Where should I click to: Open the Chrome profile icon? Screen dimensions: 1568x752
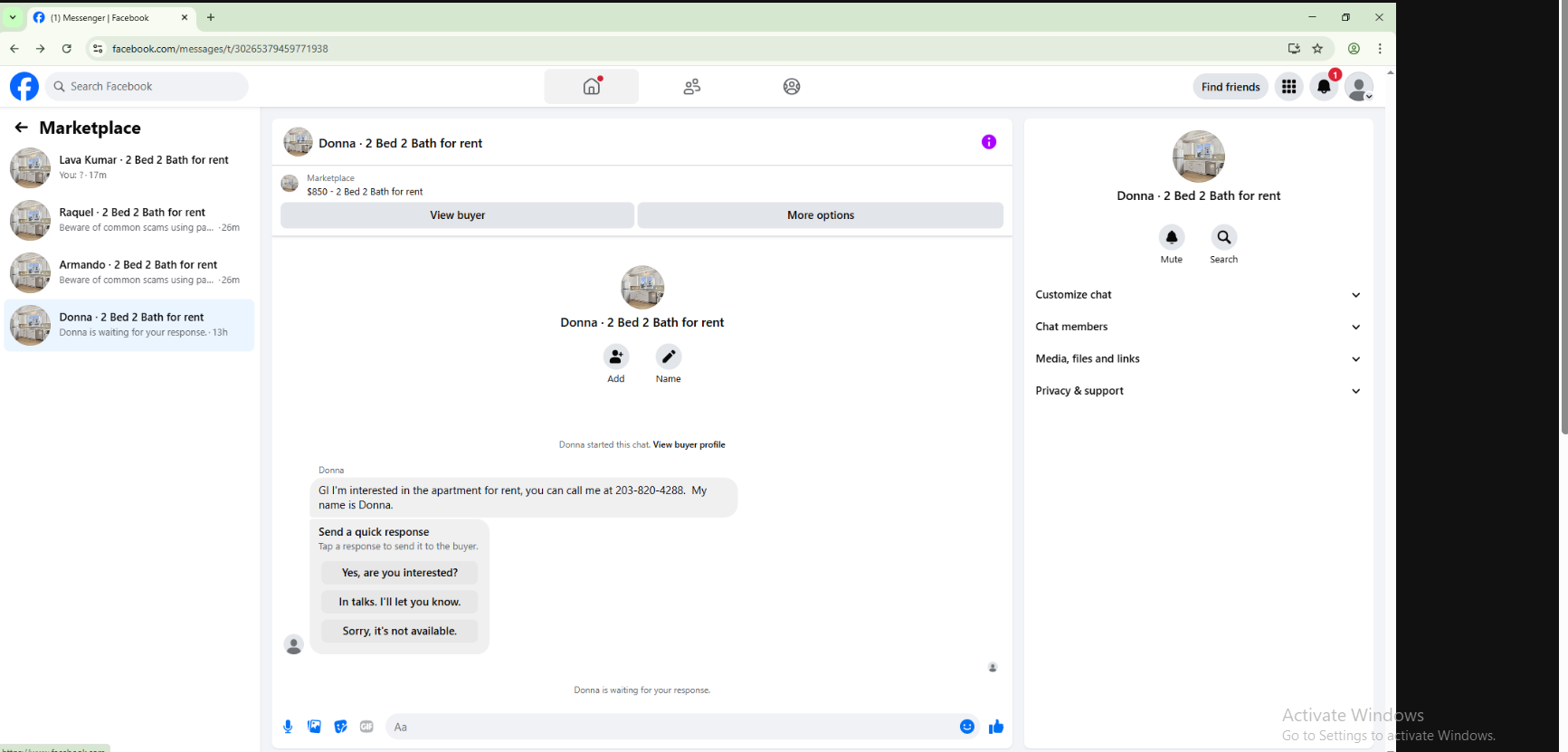1354,49
